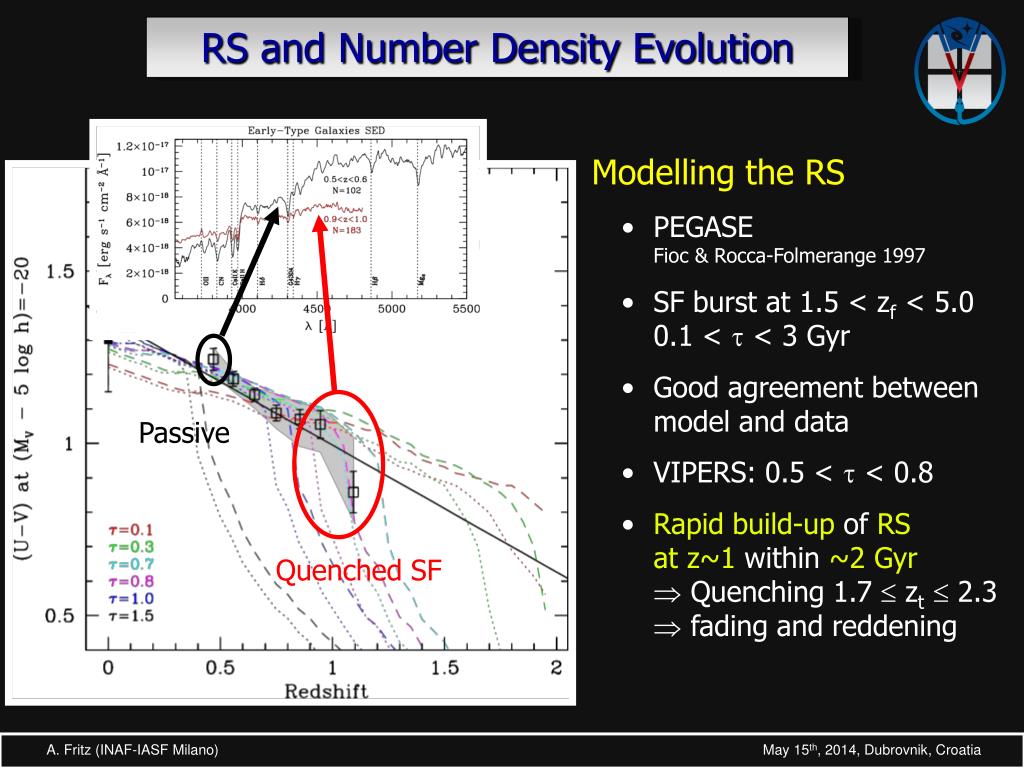This screenshot has width=1024, height=768.
Task: Select the 'PEGASE' bullet text
Action: [703, 227]
